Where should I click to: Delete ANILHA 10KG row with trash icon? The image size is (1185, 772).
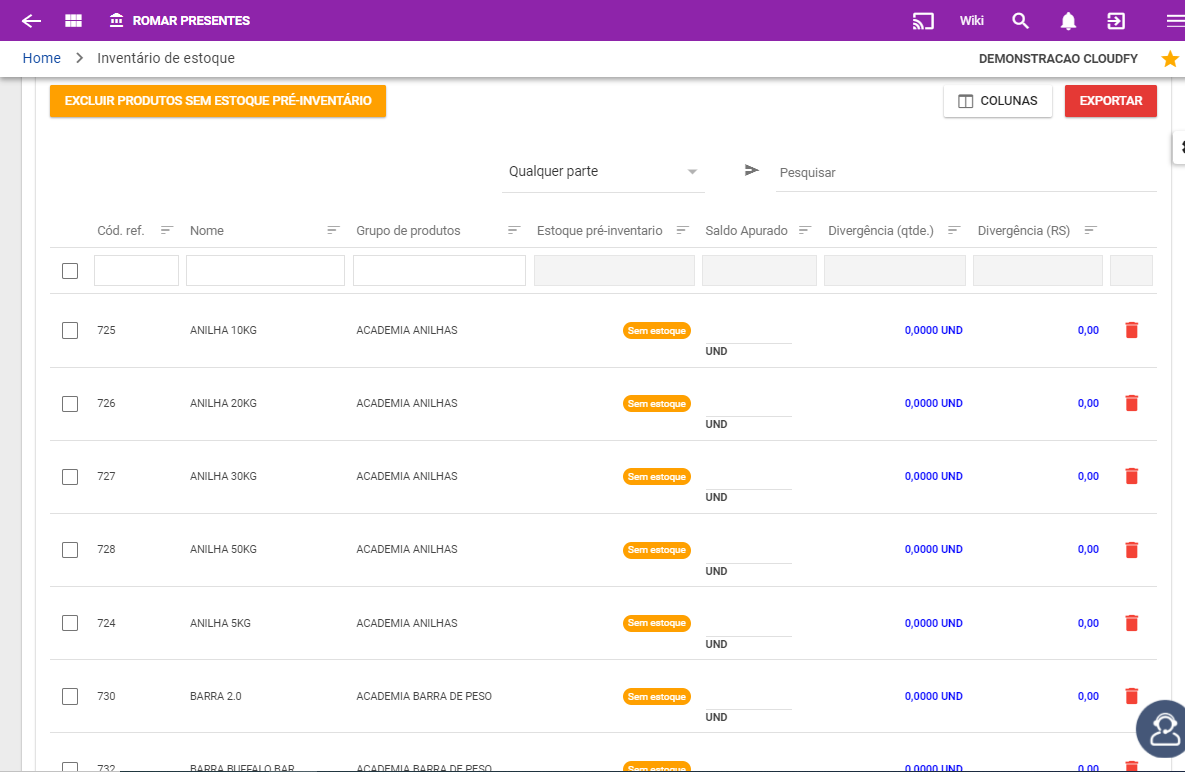pos(1131,330)
